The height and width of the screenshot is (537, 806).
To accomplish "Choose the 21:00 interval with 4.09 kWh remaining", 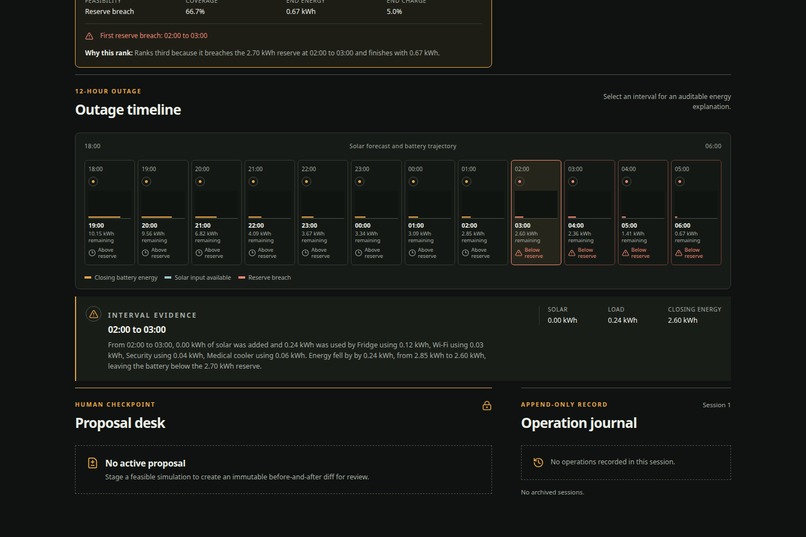I will 269,213.
